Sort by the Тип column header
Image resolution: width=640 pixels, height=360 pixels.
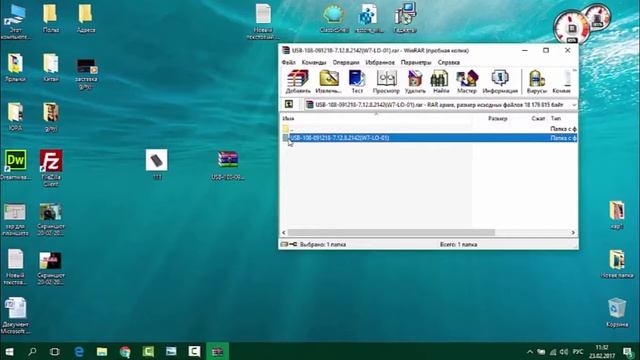point(556,118)
